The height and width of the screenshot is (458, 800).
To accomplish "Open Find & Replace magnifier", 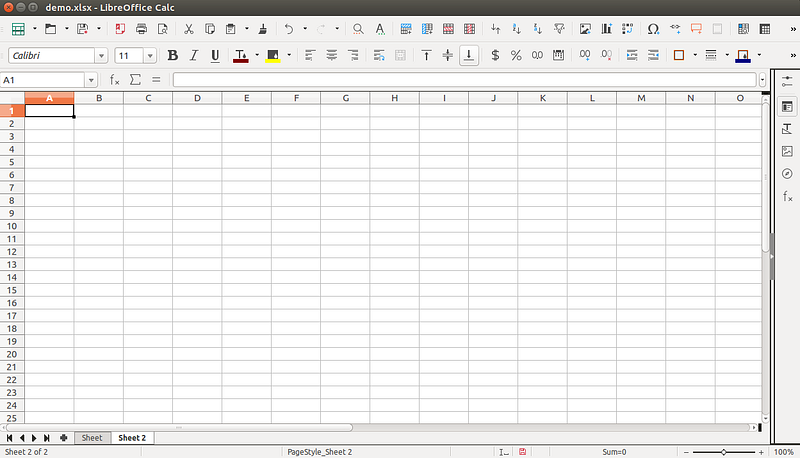I will click(358, 29).
